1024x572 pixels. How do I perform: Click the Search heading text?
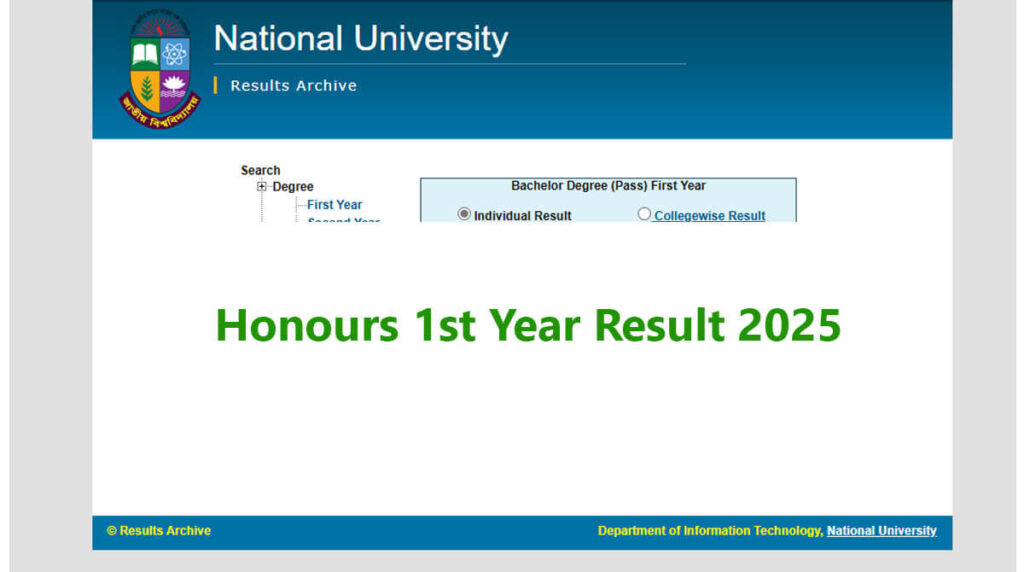(260, 170)
